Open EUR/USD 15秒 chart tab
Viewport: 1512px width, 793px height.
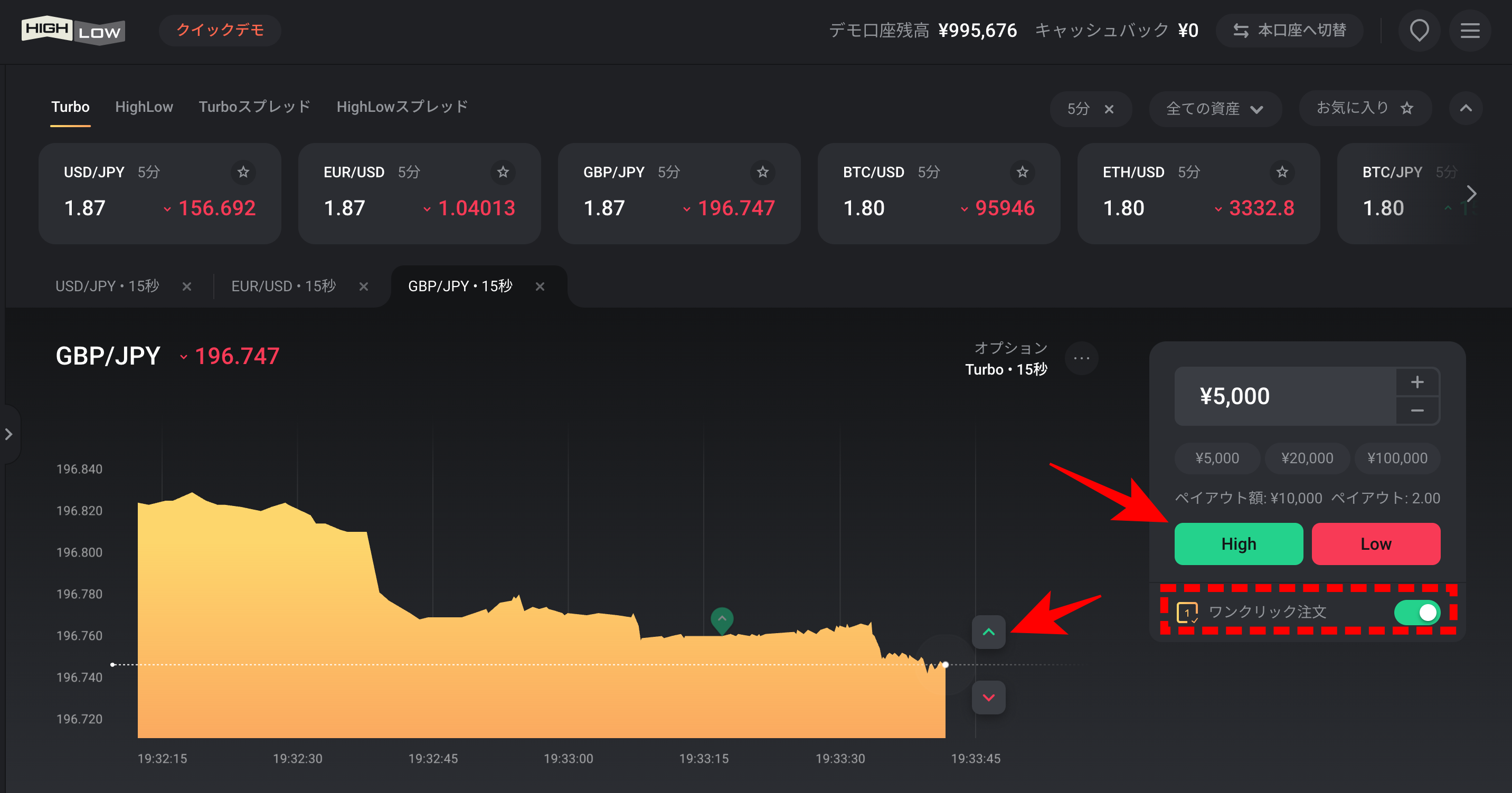[x=283, y=286]
